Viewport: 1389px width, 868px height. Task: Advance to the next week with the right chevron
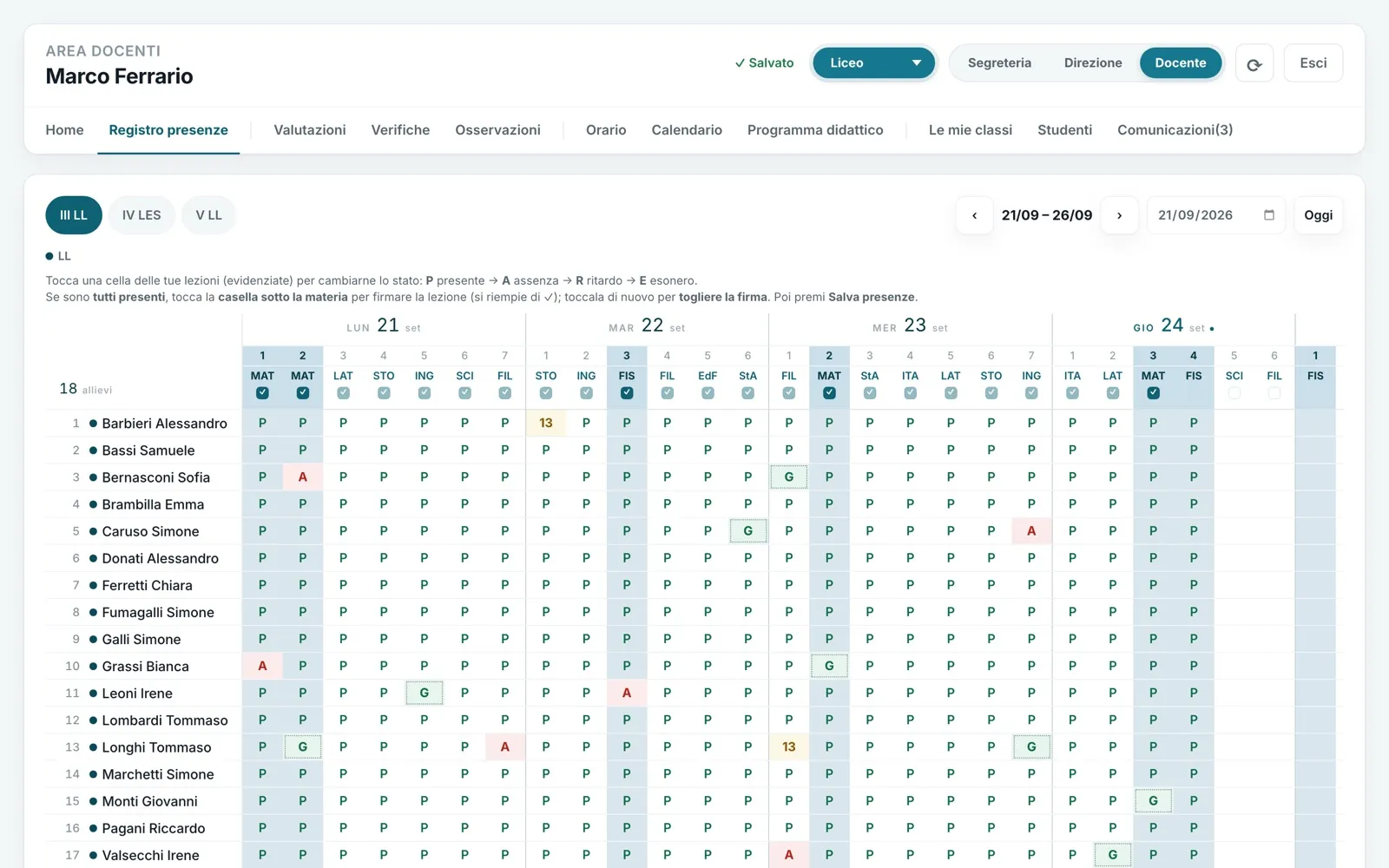[x=1119, y=215]
